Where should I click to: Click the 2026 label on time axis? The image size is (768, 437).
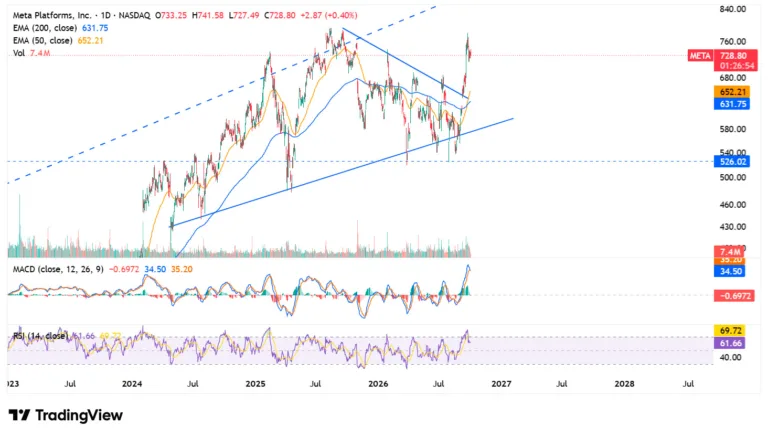pyautogui.click(x=378, y=384)
